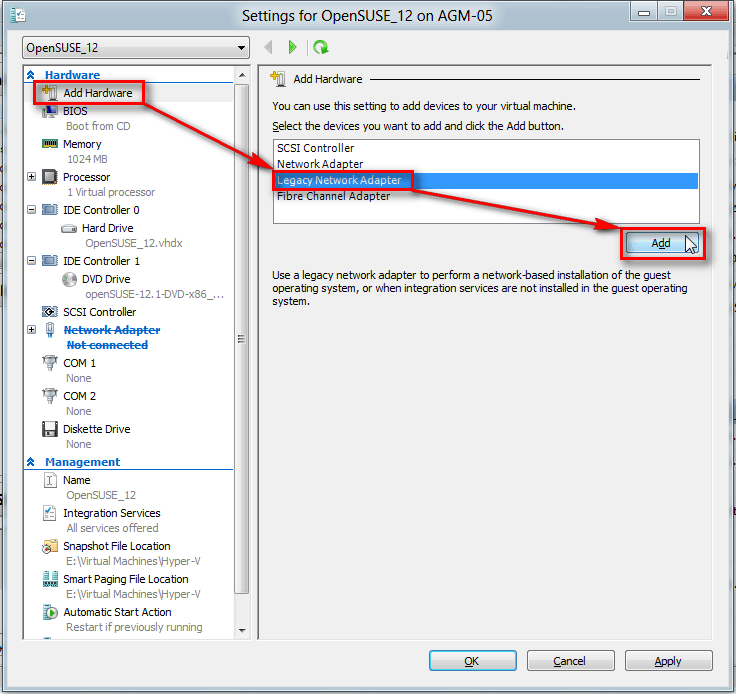
Task: Select the Memory chip icon
Action: 50,144
